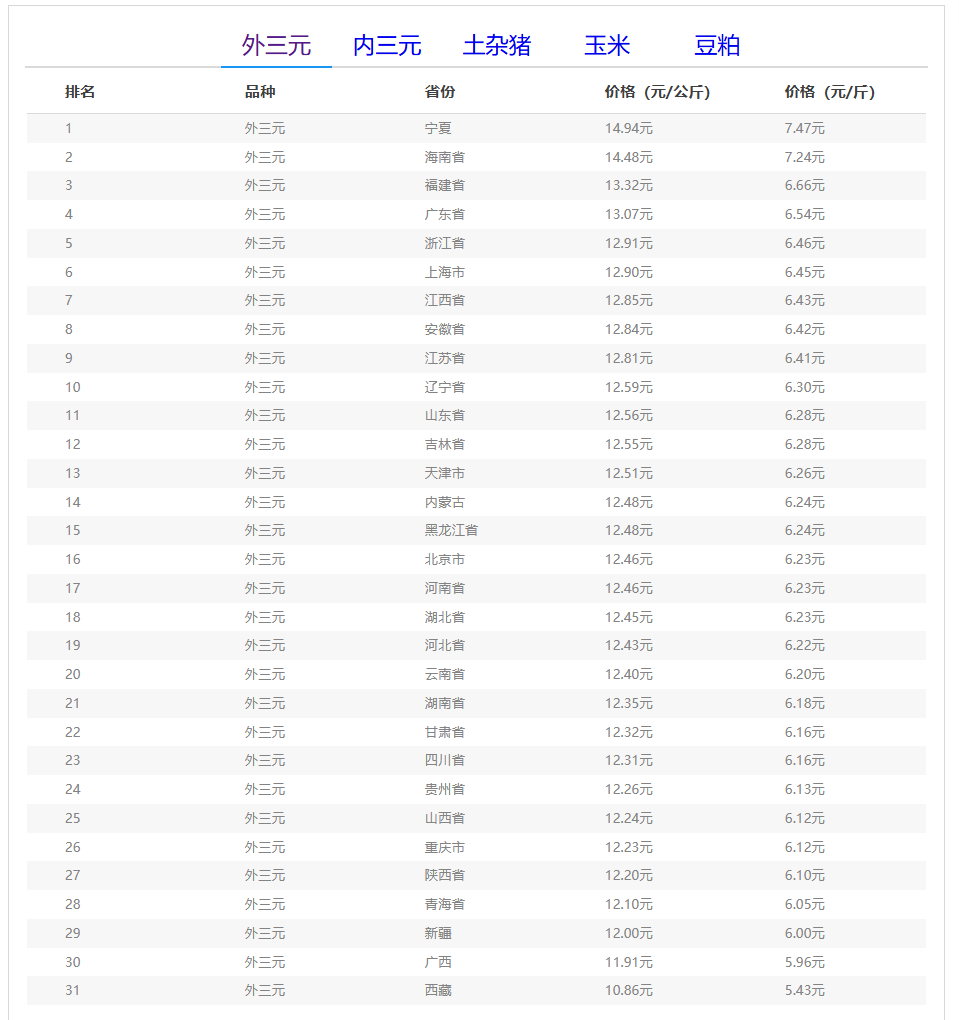
Task: Click rank number 20 in table
Action: click(73, 674)
